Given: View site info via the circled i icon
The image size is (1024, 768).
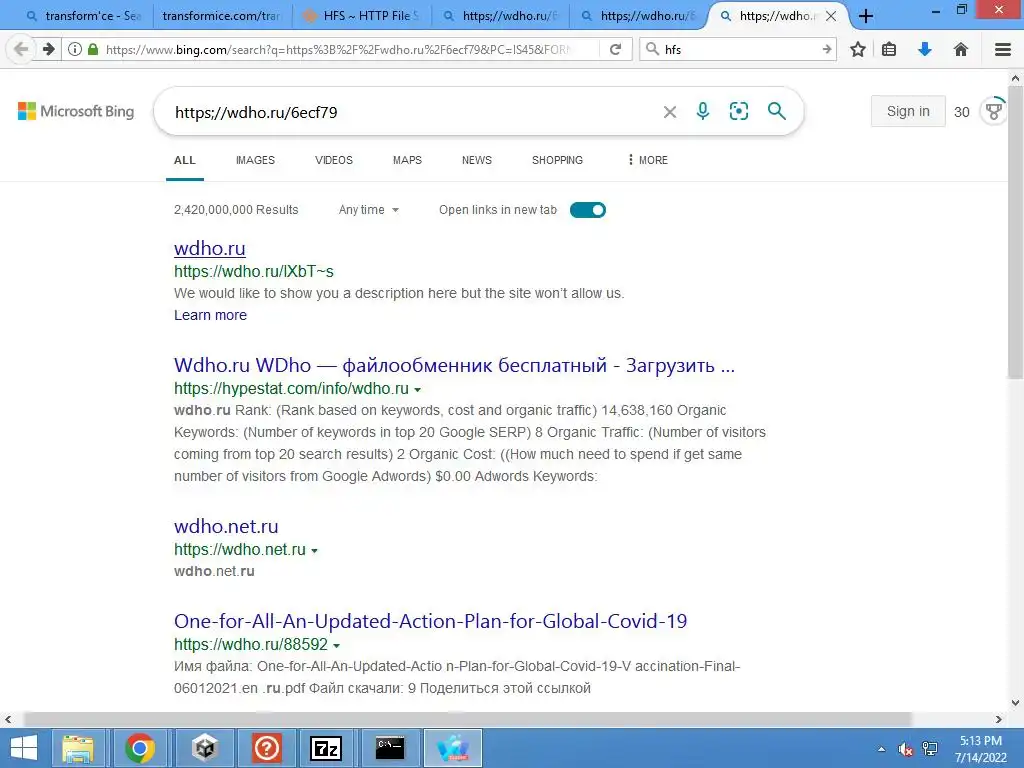Looking at the screenshot, I should [x=75, y=49].
